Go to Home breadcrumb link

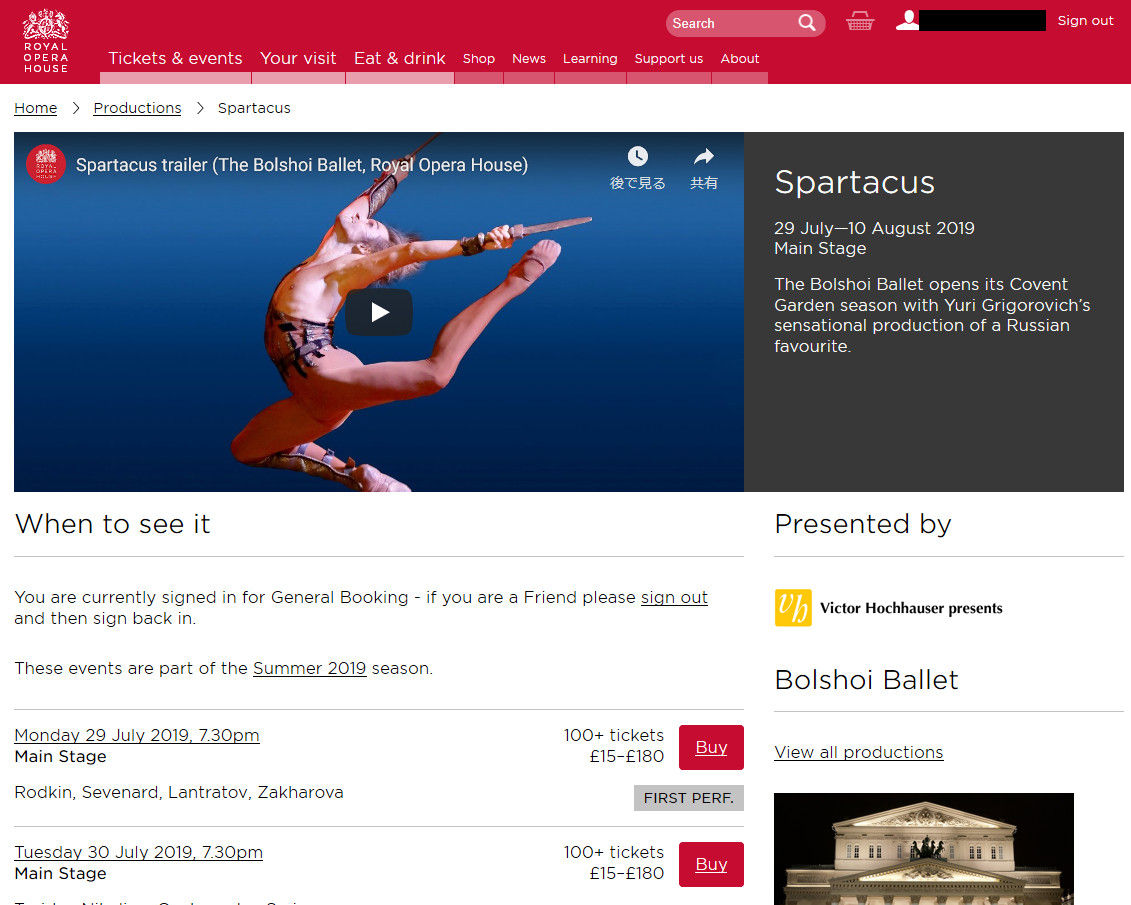(35, 108)
